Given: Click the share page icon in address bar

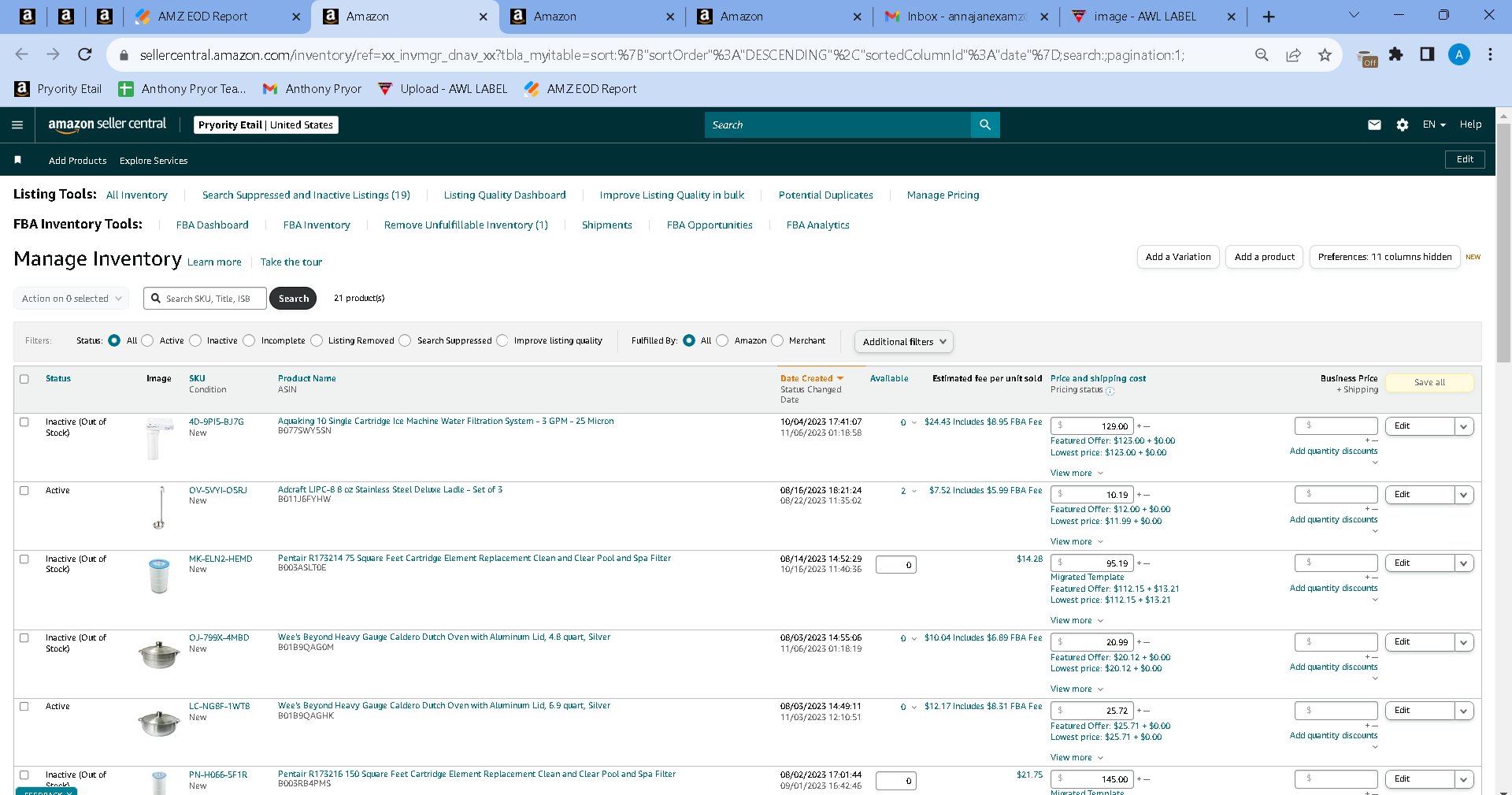Looking at the screenshot, I should pyautogui.click(x=1293, y=54).
